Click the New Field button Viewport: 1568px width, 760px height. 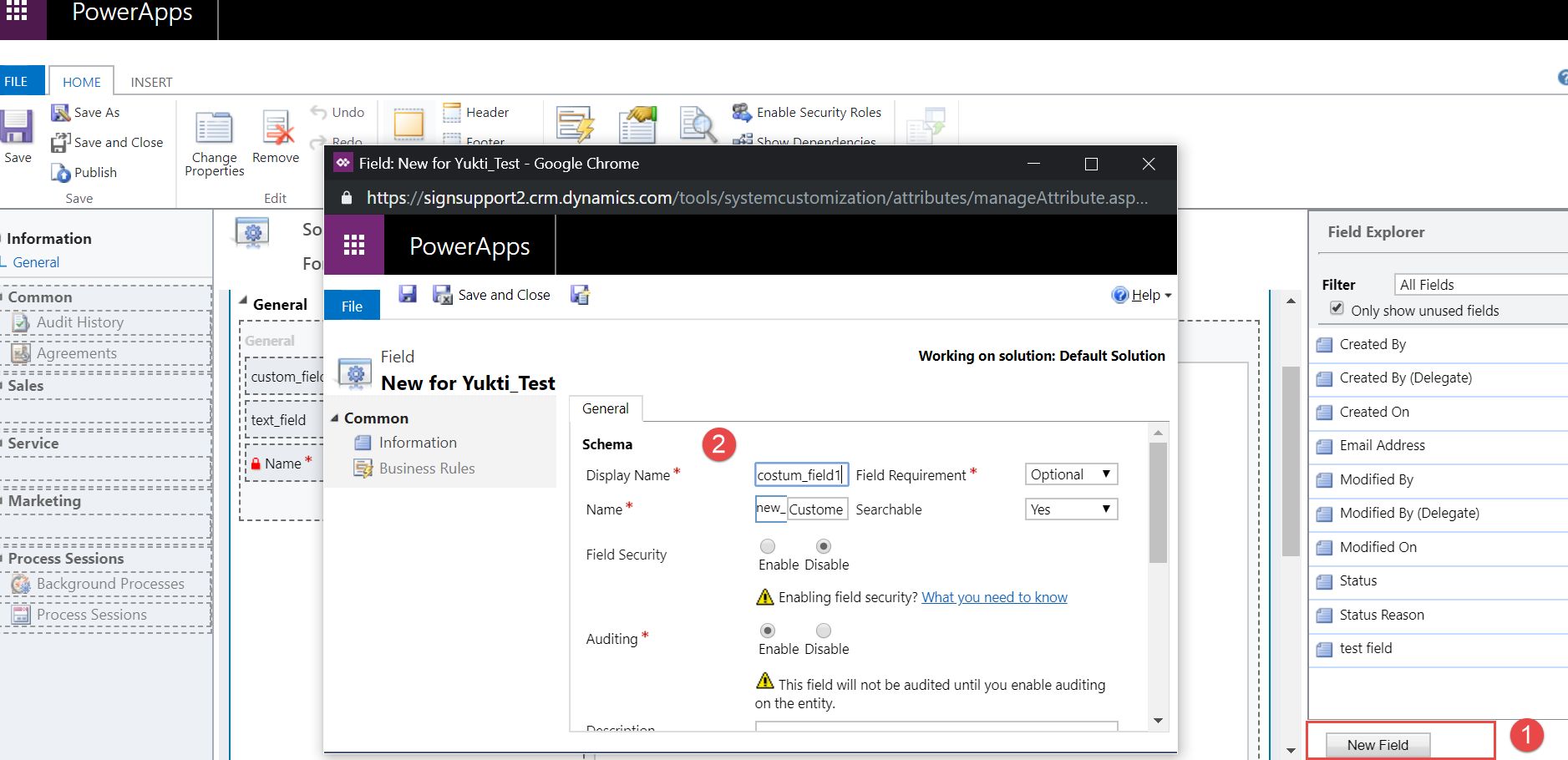point(1378,745)
